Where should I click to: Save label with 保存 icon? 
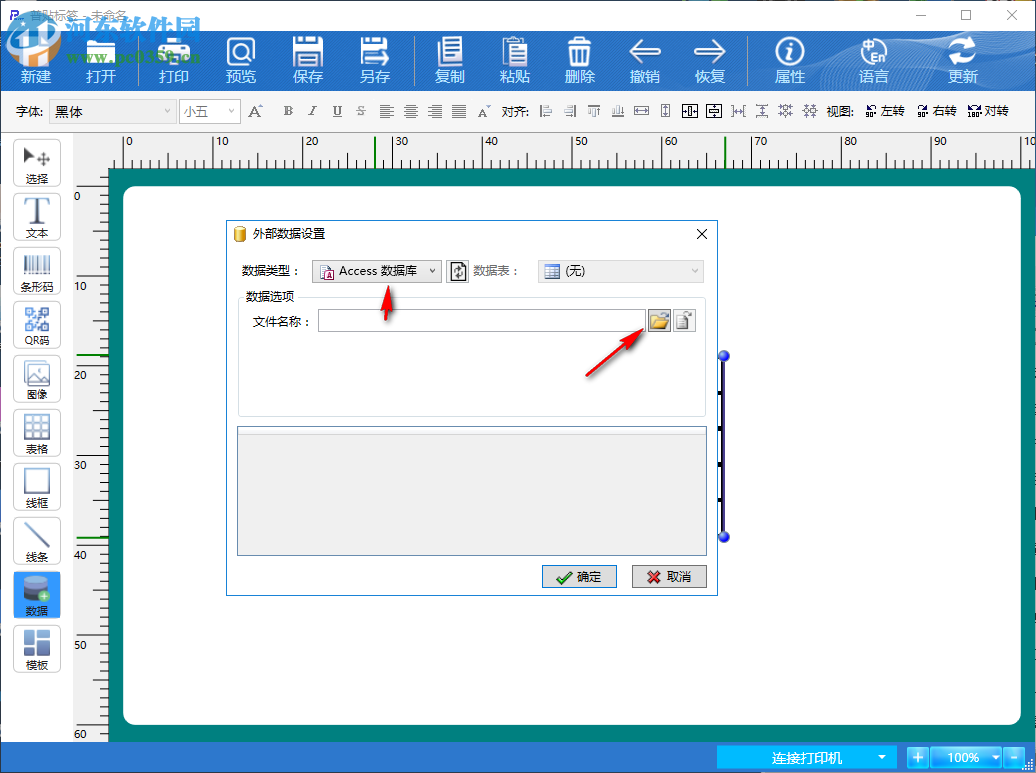tap(308, 61)
